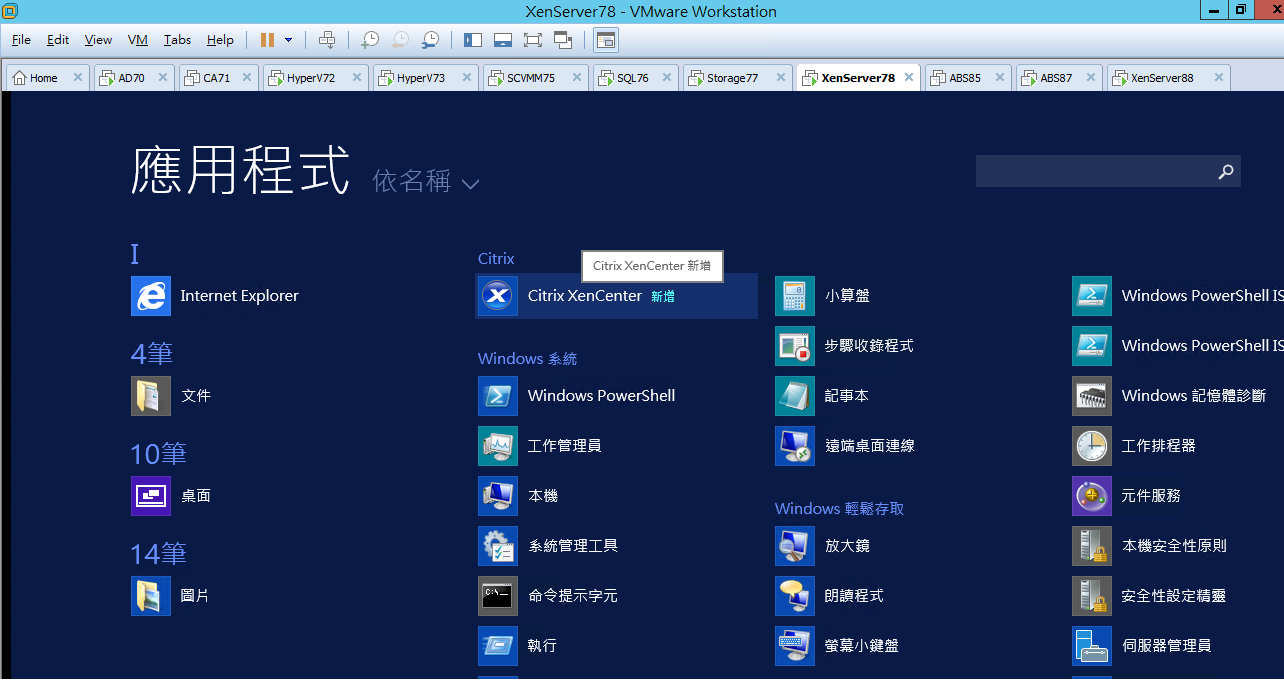
Task: Open the 桌面 desktop tile
Action: 151,496
